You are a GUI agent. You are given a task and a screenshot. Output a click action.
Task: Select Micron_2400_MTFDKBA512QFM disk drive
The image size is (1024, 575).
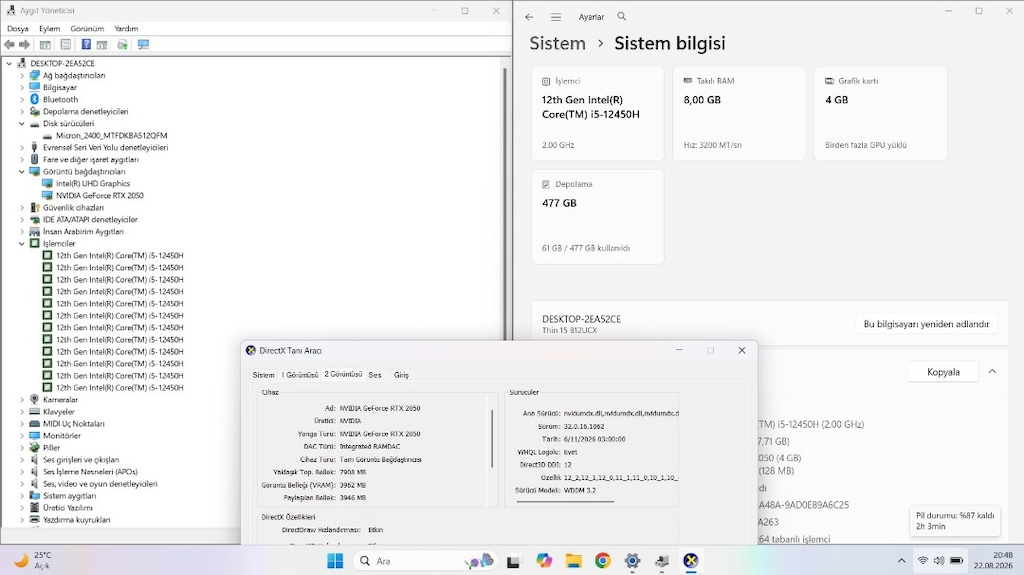[x=111, y=136]
